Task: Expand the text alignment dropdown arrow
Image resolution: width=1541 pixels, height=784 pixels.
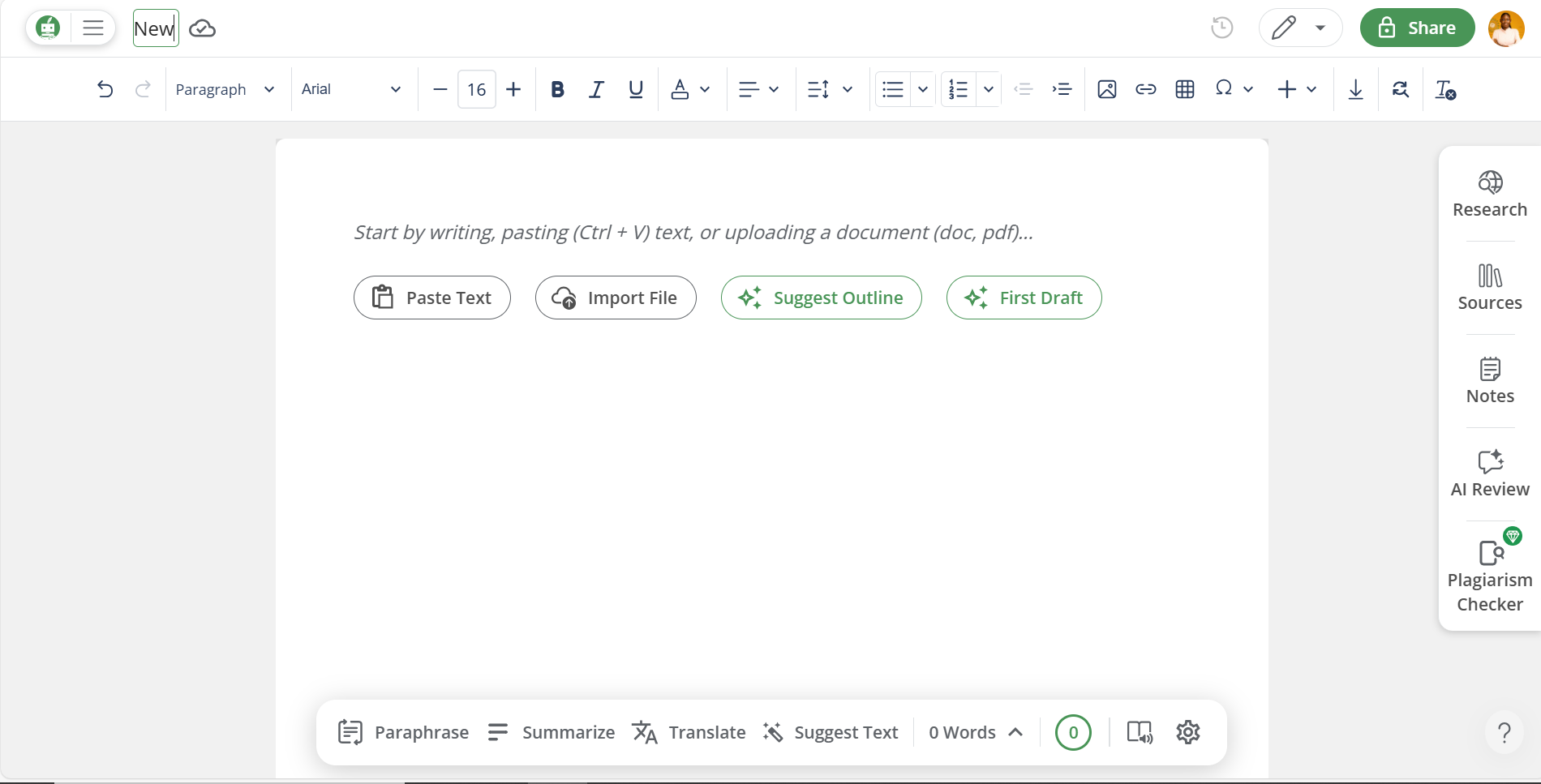Action: pyautogui.click(x=774, y=89)
